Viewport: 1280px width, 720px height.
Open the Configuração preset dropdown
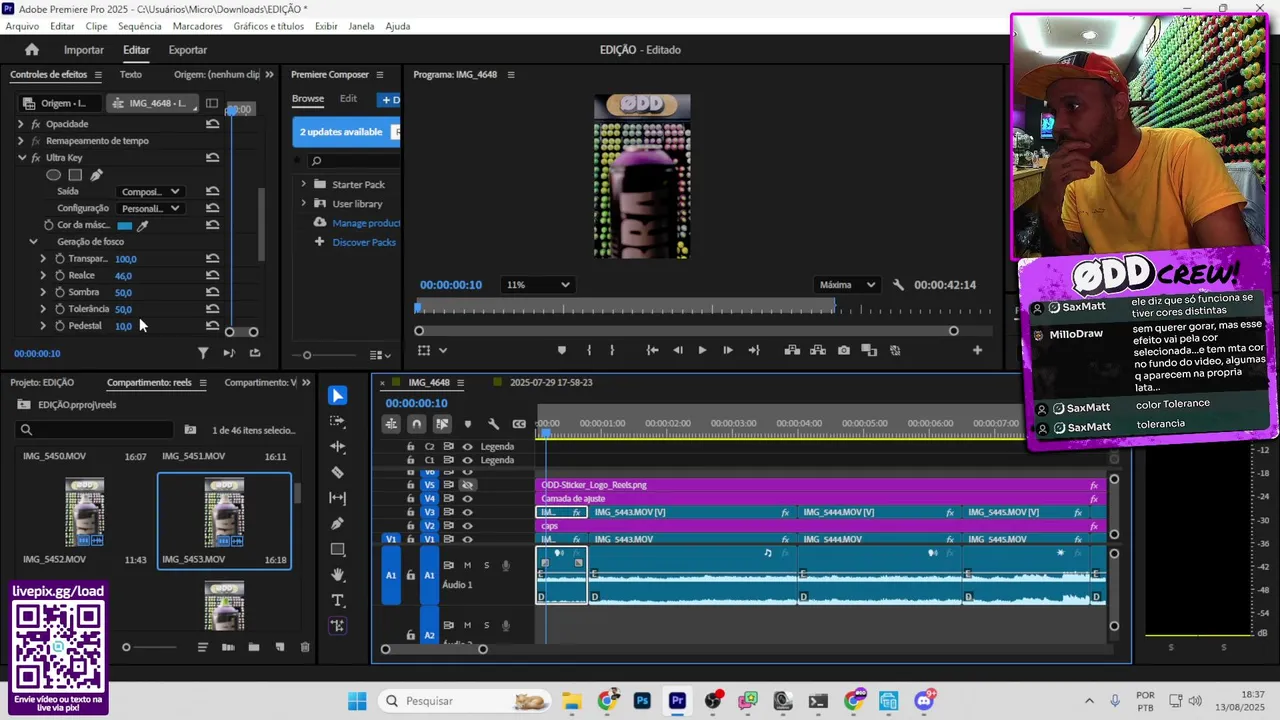click(150, 209)
